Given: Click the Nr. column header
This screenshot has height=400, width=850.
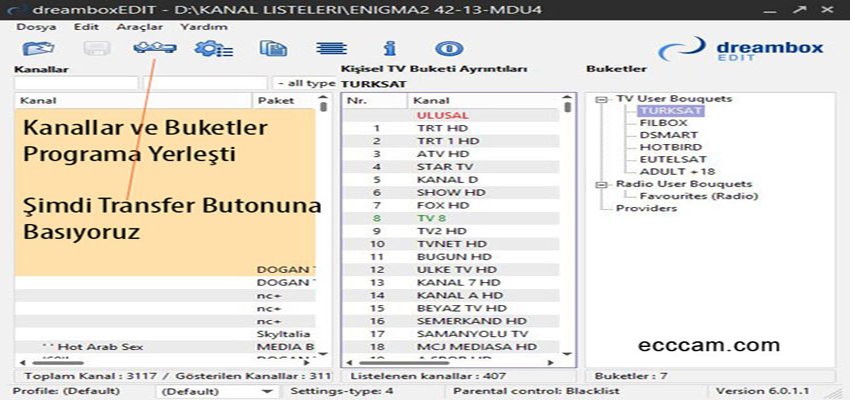Looking at the screenshot, I should pos(375,100).
